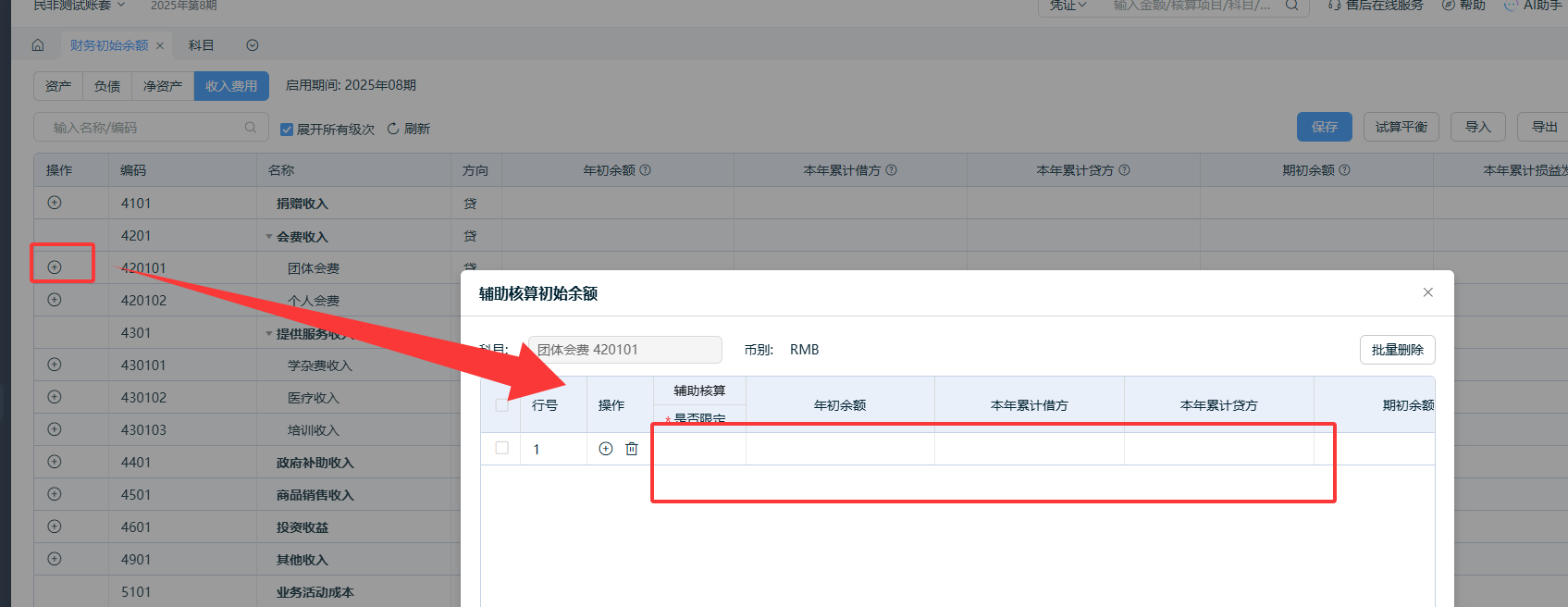Collapse the 会费收入 tree node
Screen dimensions: 1568x607
pos(269,237)
